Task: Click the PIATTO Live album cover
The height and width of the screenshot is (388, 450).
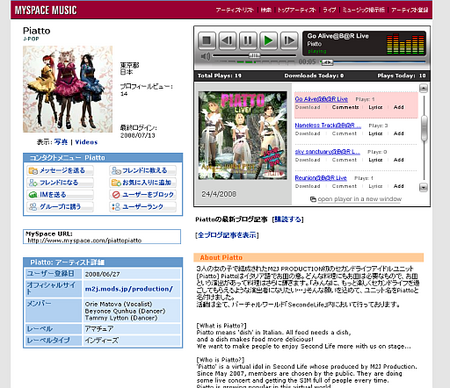Action: 242,135
